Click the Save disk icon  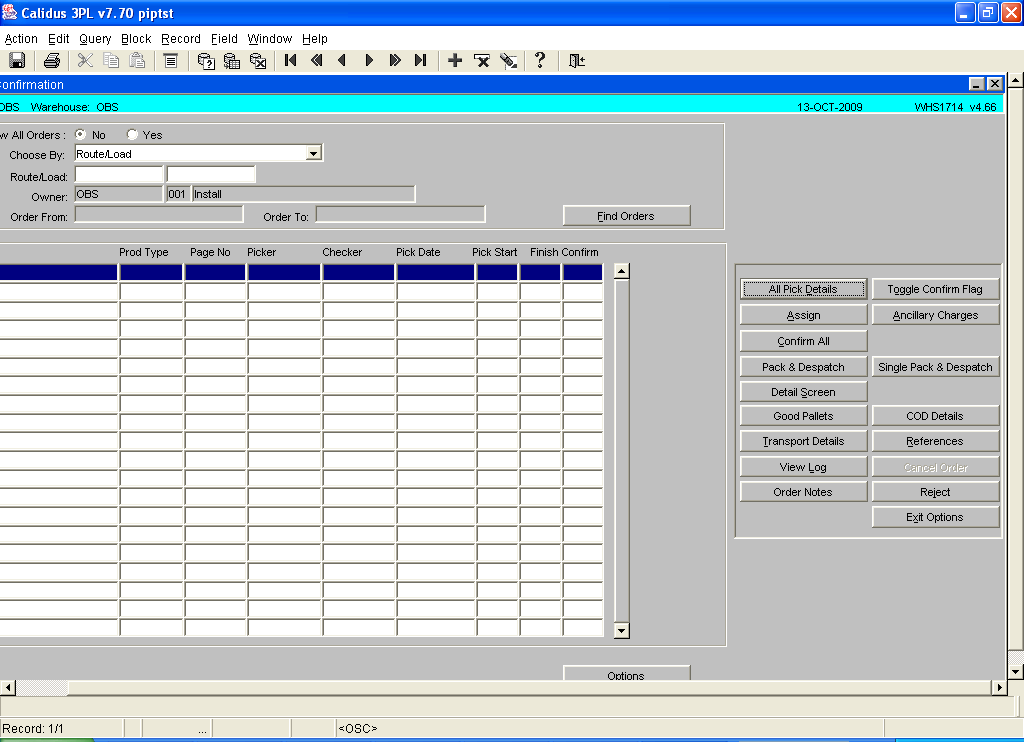point(17,61)
